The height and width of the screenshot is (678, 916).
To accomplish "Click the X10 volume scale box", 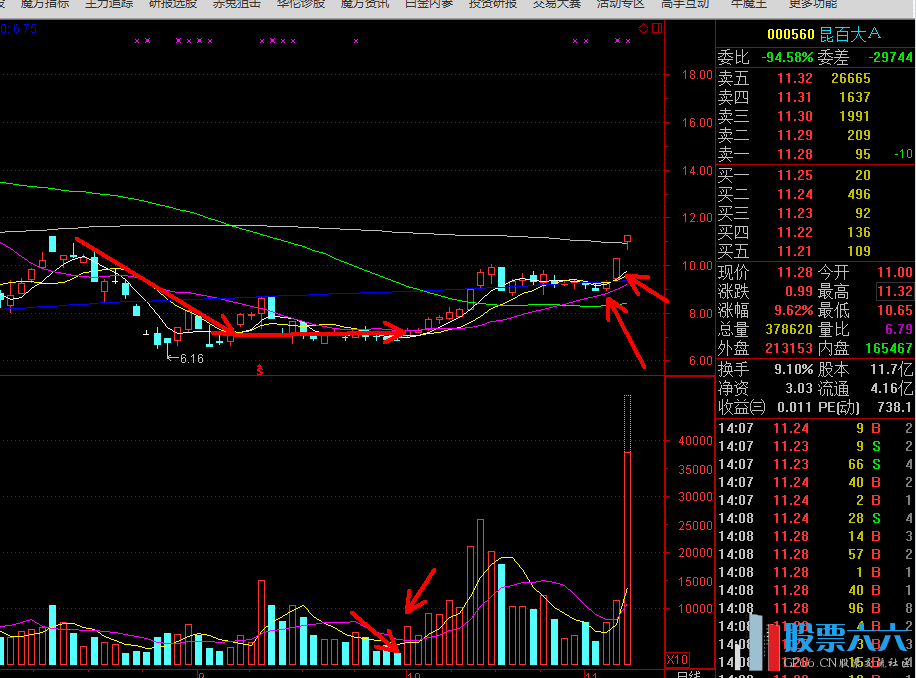I will 677,660.
